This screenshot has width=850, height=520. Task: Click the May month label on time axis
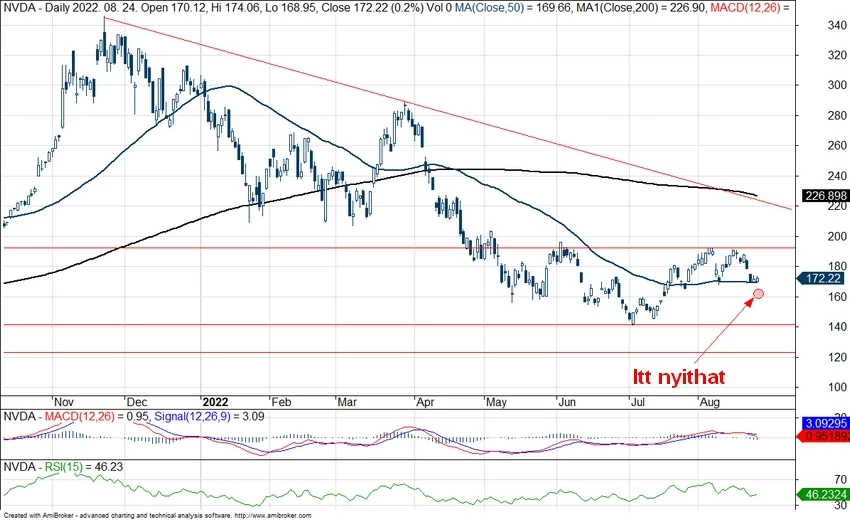[x=496, y=402]
